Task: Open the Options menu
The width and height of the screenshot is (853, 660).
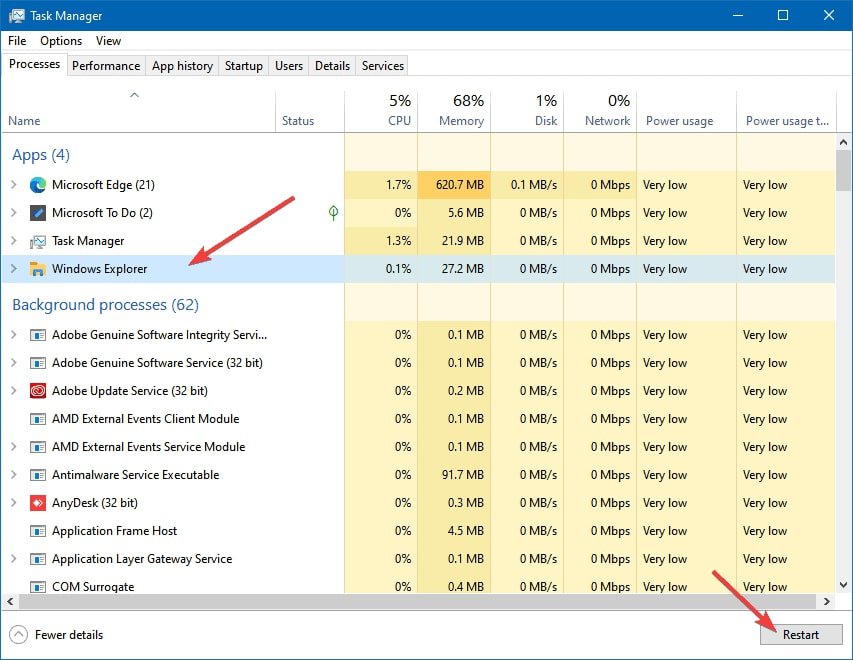Action: click(x=61, y=41)
